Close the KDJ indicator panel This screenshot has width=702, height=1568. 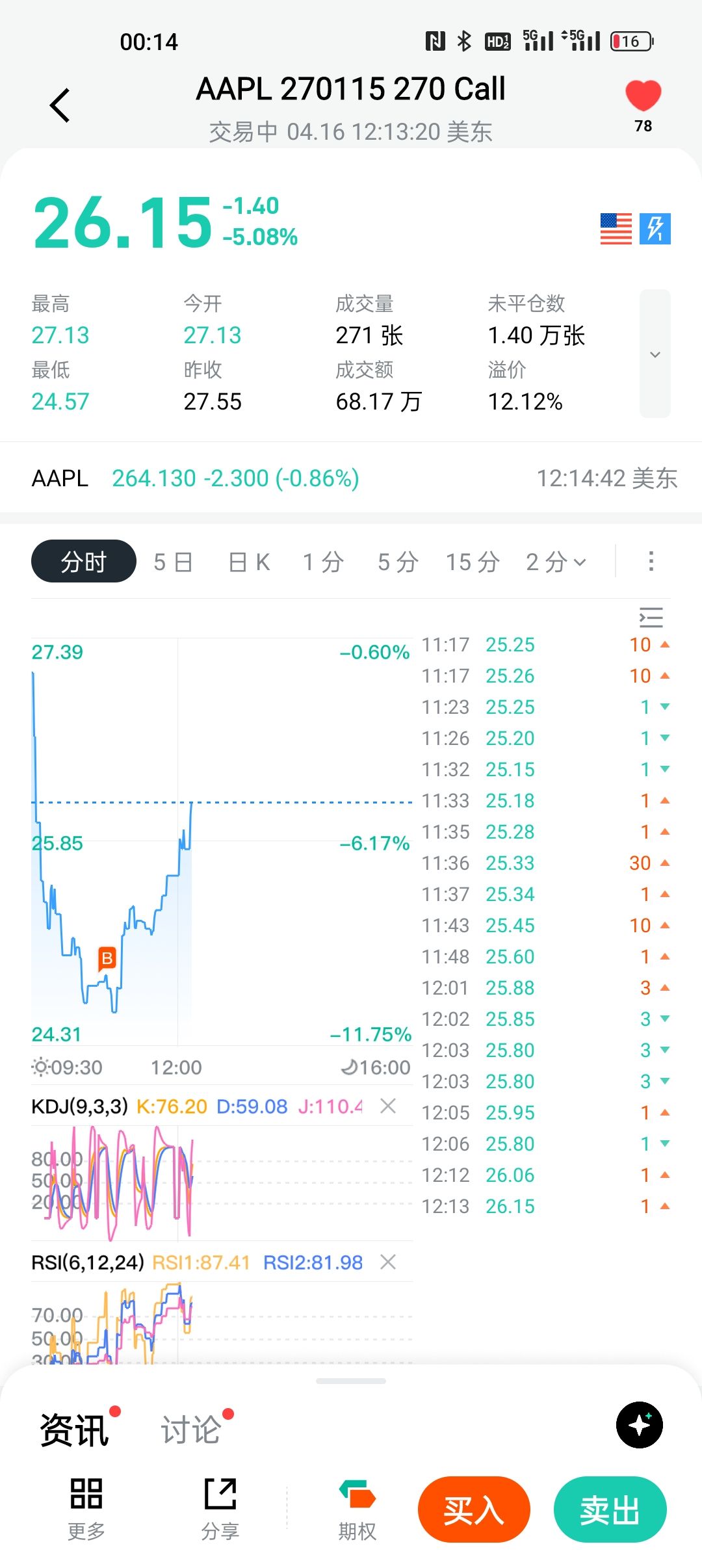388,1106
